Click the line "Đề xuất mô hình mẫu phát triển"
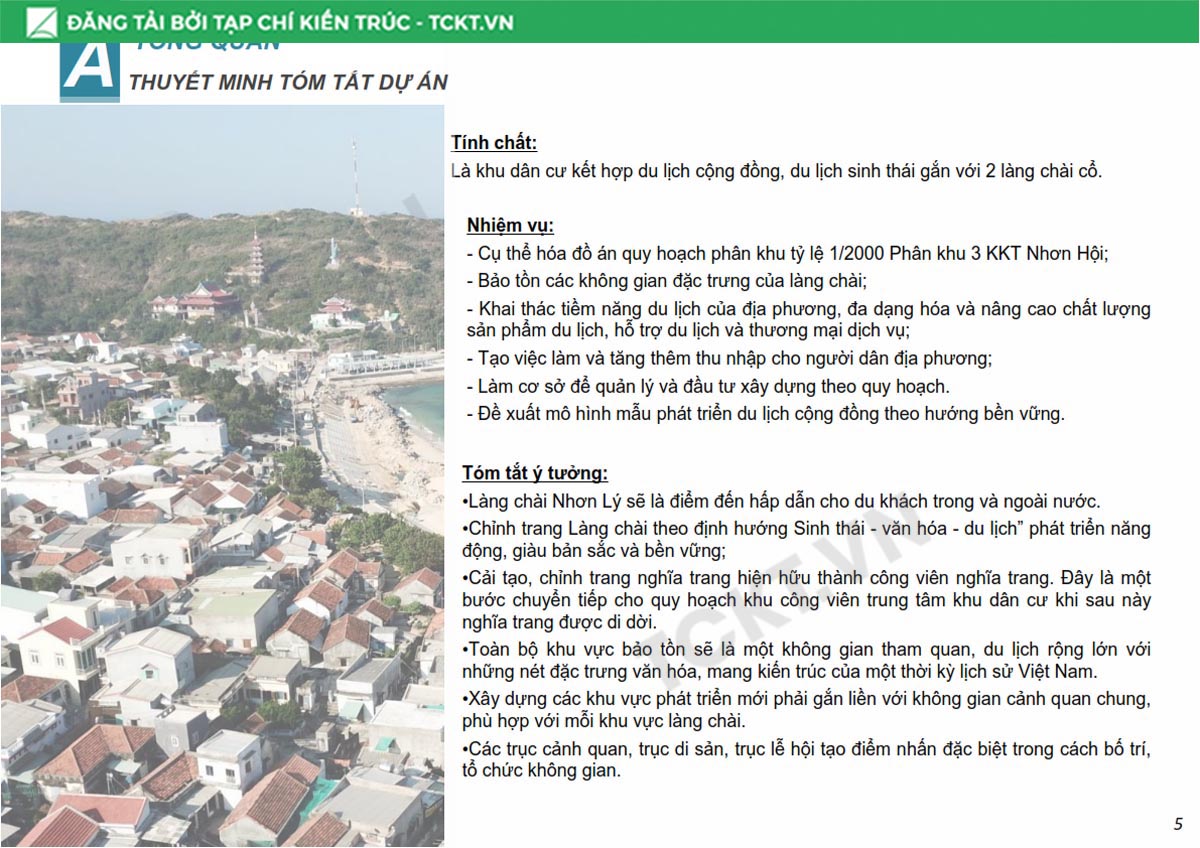This screenshot has width=1200, height=848. (x=765, y=414)
